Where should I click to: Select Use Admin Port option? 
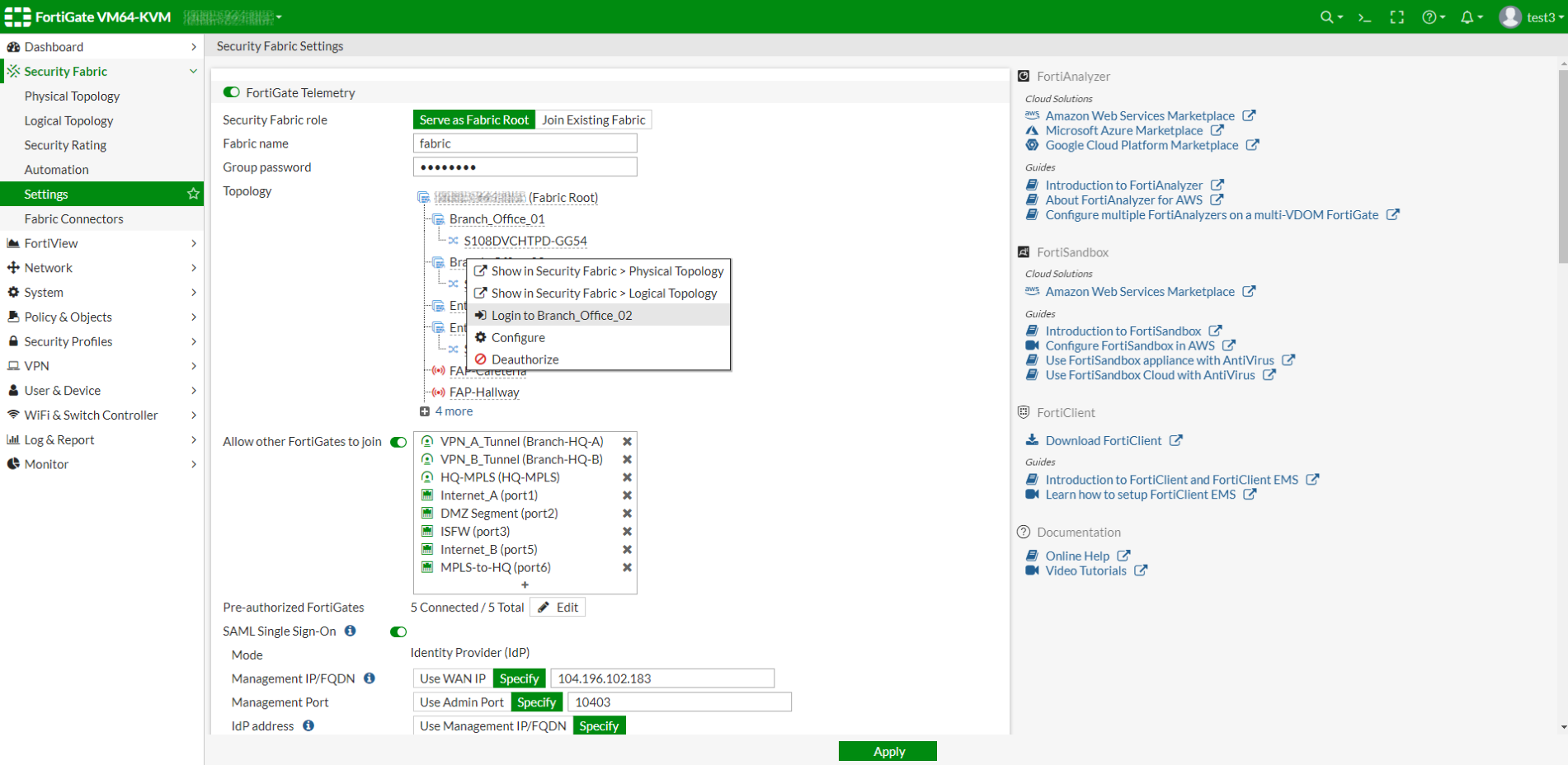(462, 702)
